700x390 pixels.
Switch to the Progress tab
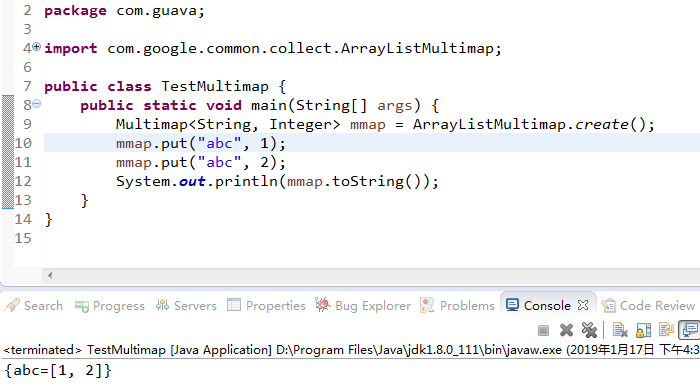(x=110, y=306)
